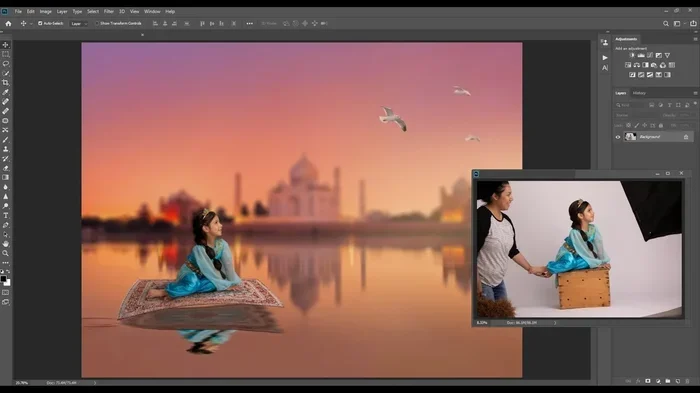Toggle type layer filter in Layers panel

coord(669,105)
